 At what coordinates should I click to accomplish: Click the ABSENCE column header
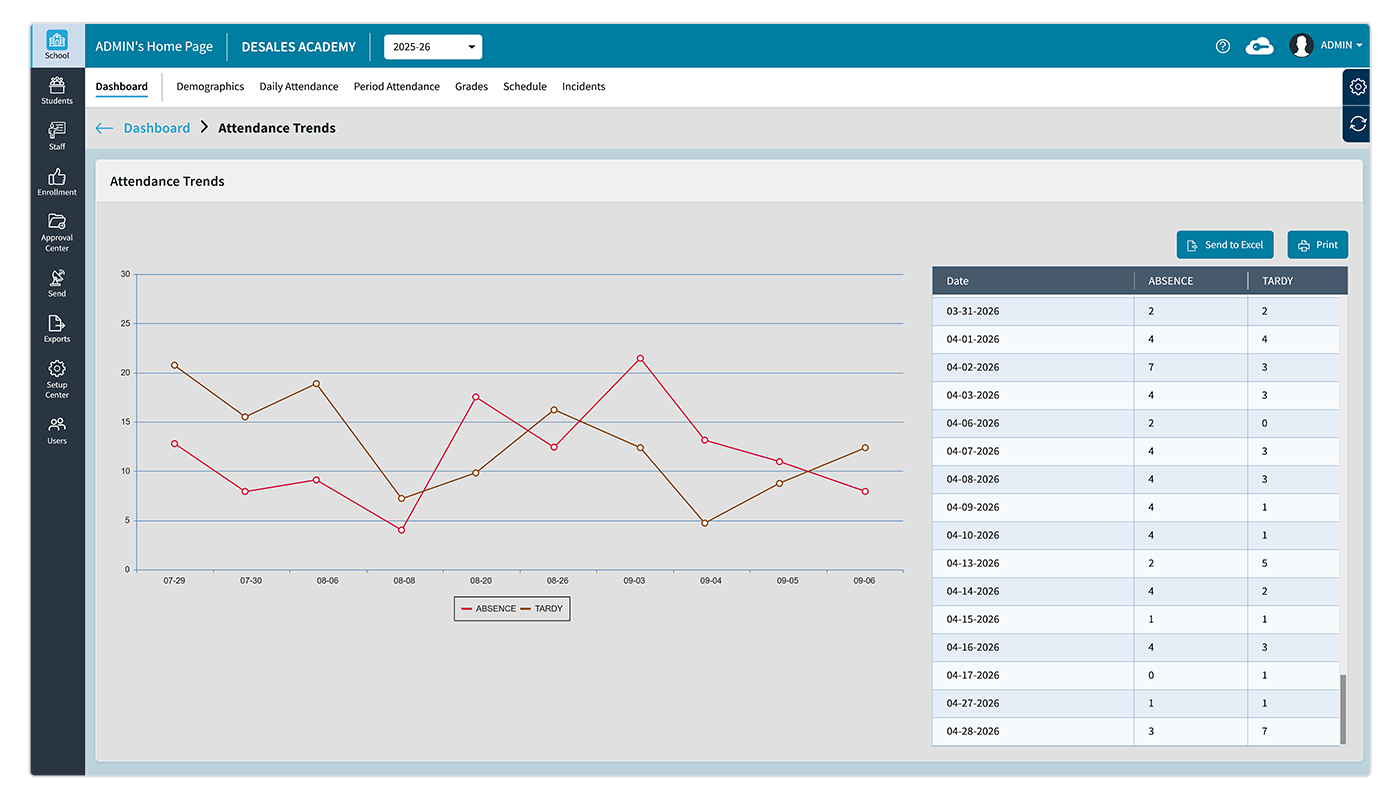pyautogui.click(x=1191, y=281)
